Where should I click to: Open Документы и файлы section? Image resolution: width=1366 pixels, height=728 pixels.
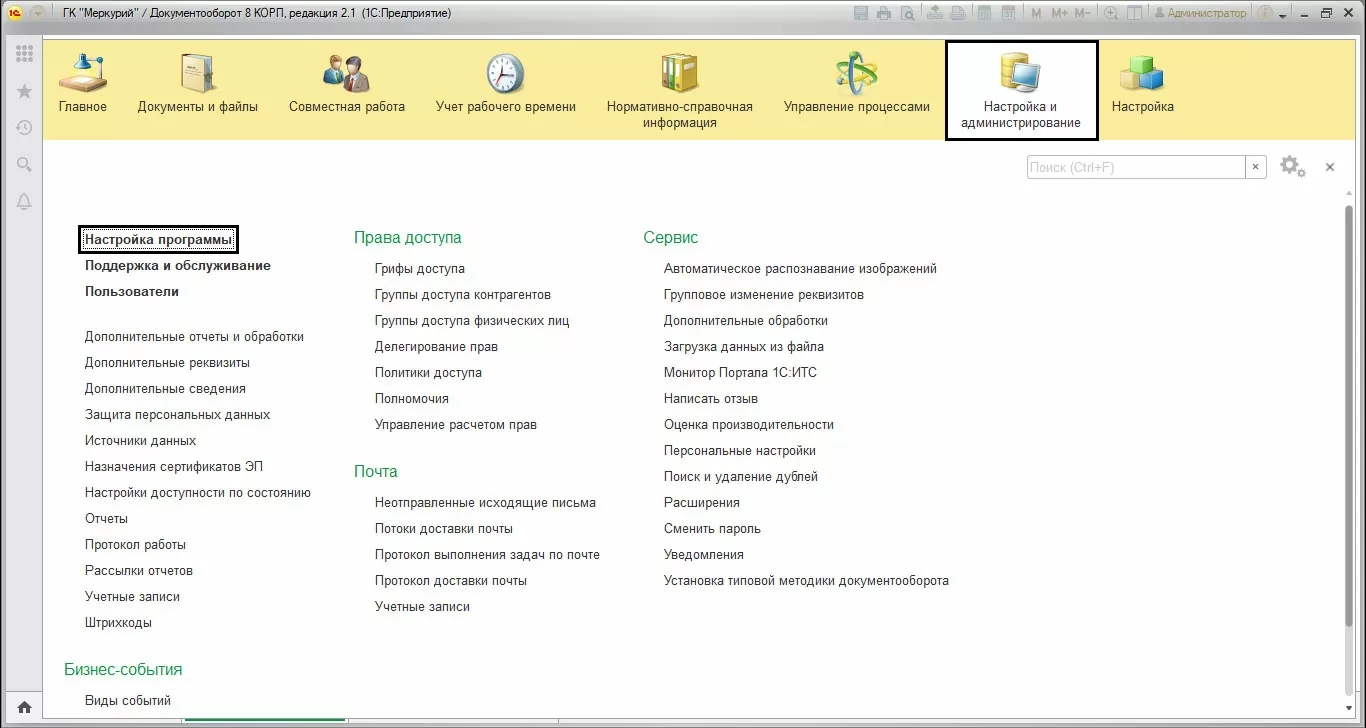click(x=198, y=83)
